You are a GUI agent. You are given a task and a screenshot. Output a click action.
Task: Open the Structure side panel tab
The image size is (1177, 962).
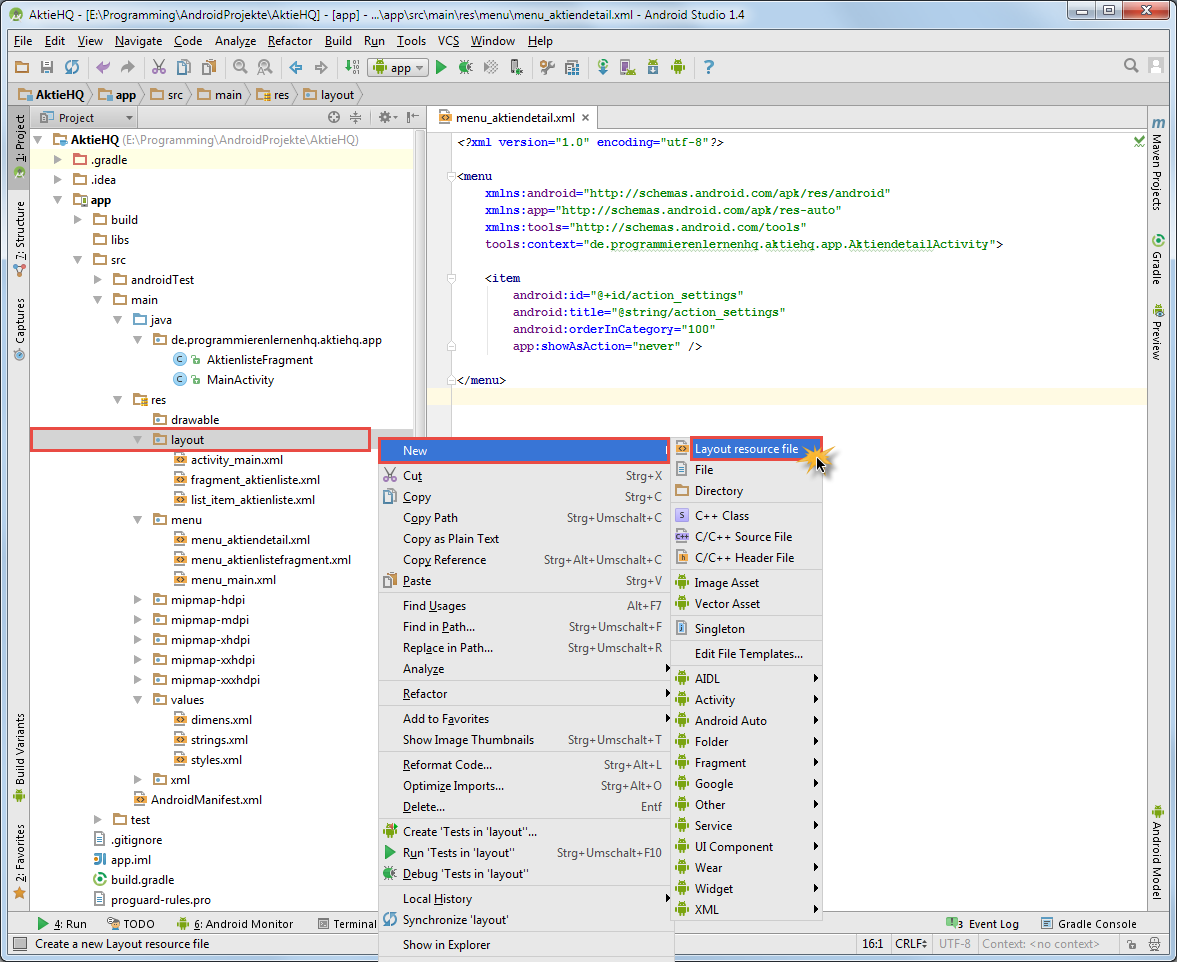click(x=20, y=239)
